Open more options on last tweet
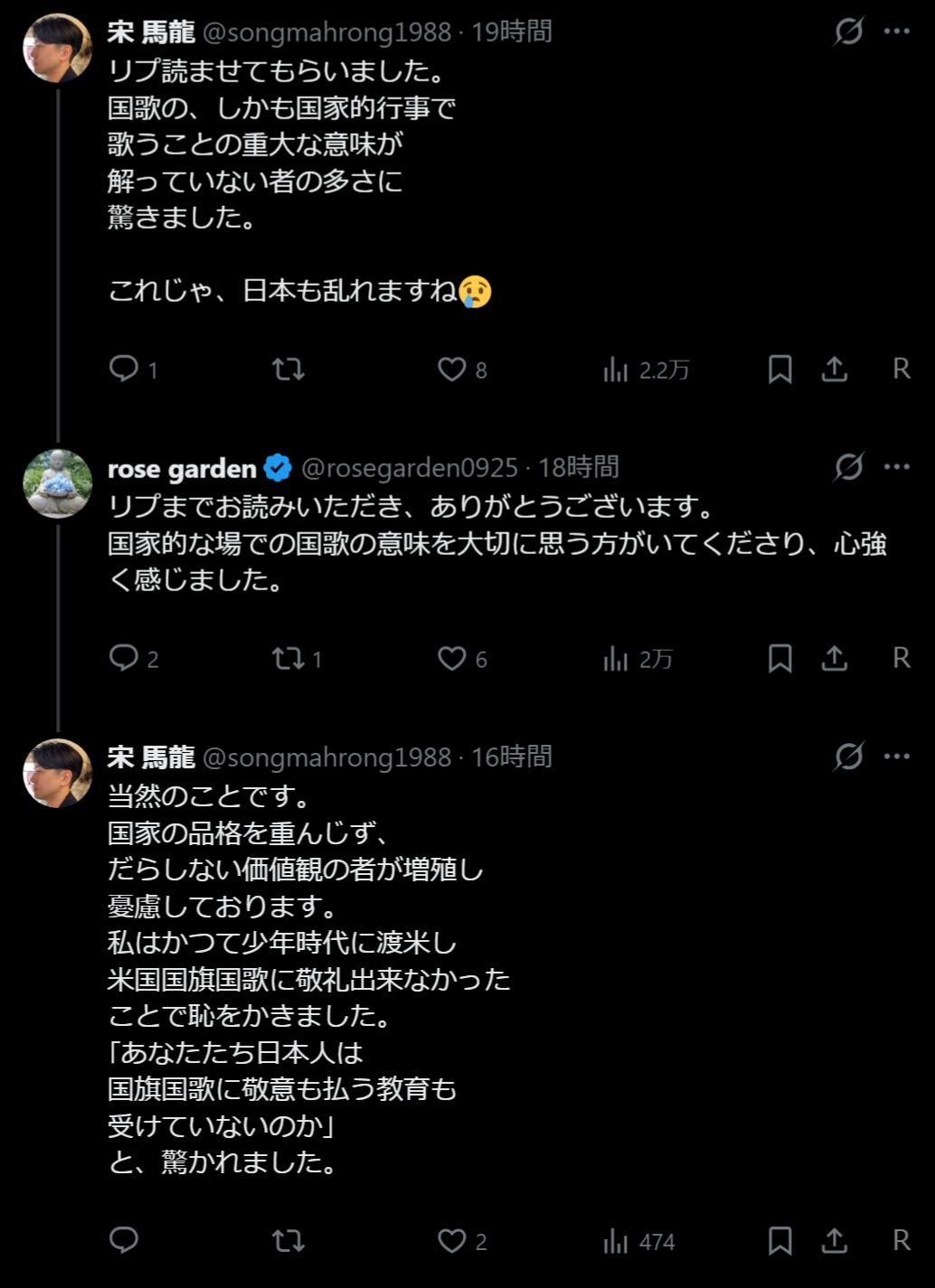935x1288 pixels. tap(896, 757)
